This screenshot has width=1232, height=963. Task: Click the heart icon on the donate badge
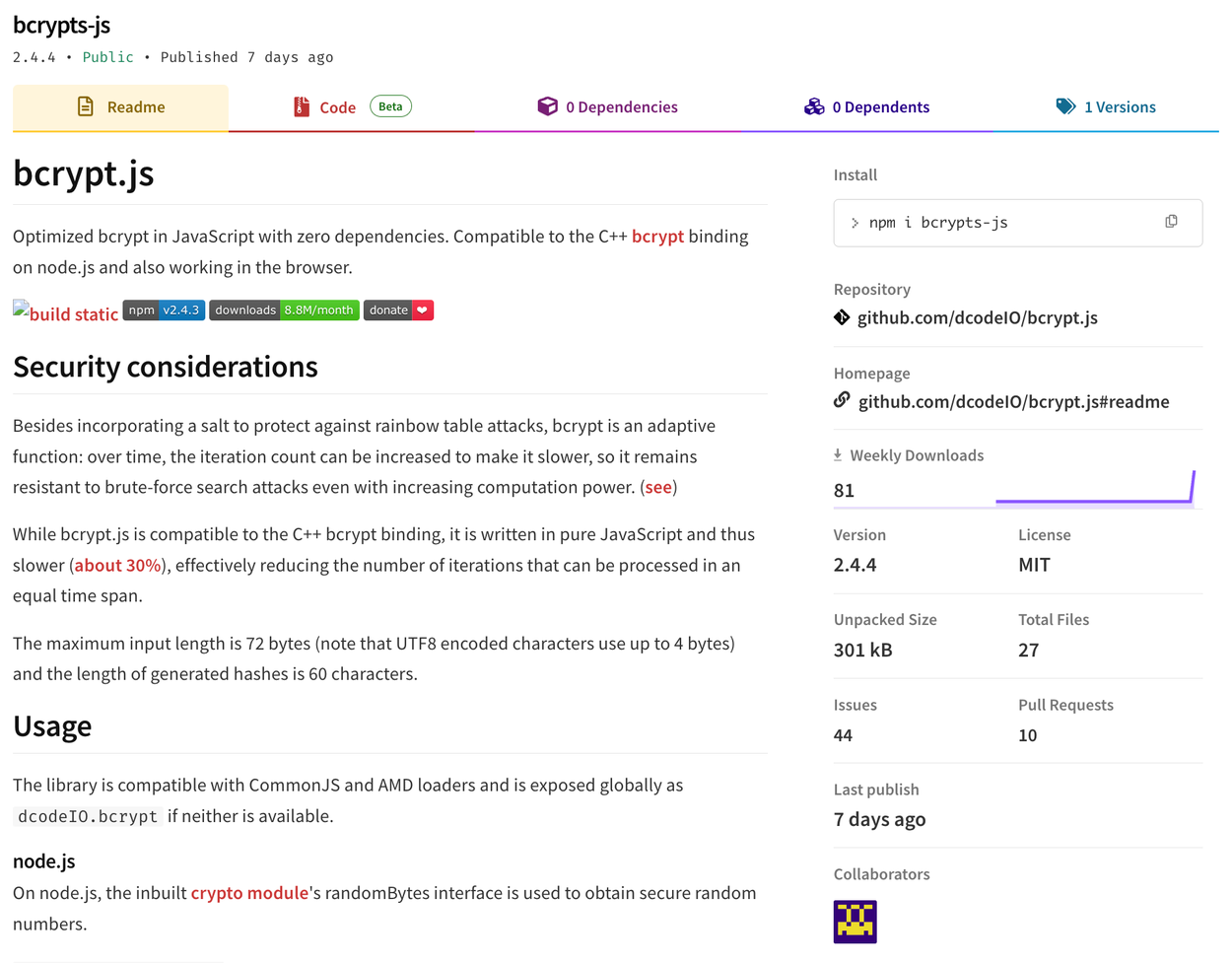[423, 310]
